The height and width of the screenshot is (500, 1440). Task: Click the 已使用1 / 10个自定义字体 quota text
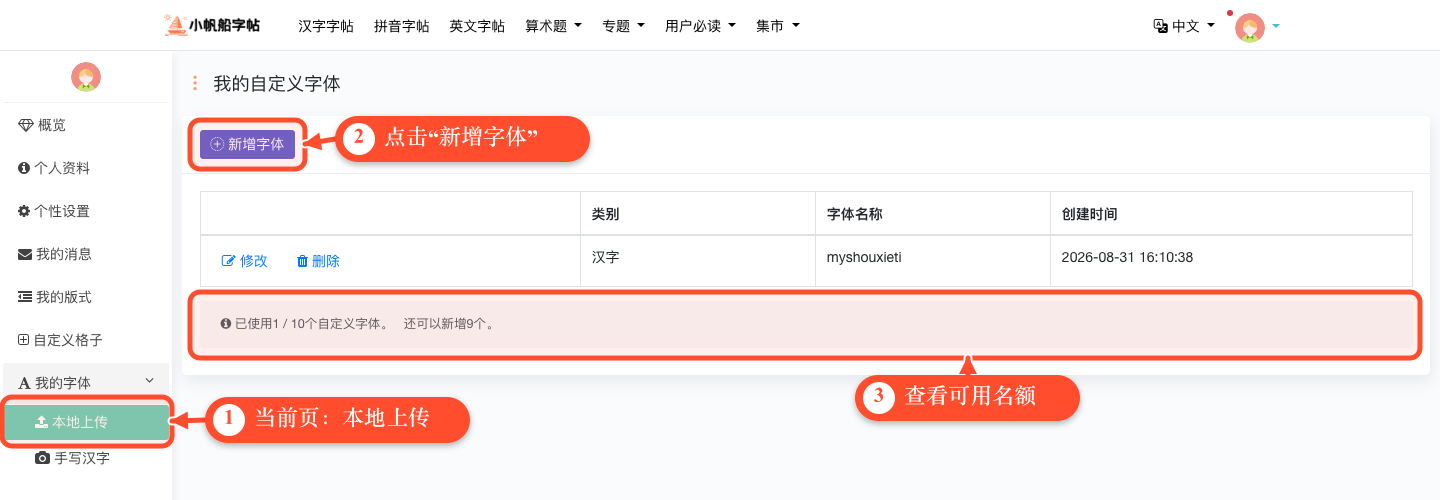click(311, 324)
